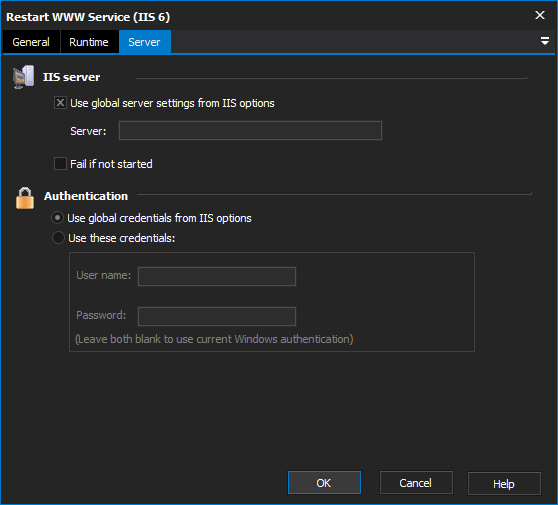Close the Restart WWW Service dialog
This screenshot has height=505, width=558.
tap(539, 15)
